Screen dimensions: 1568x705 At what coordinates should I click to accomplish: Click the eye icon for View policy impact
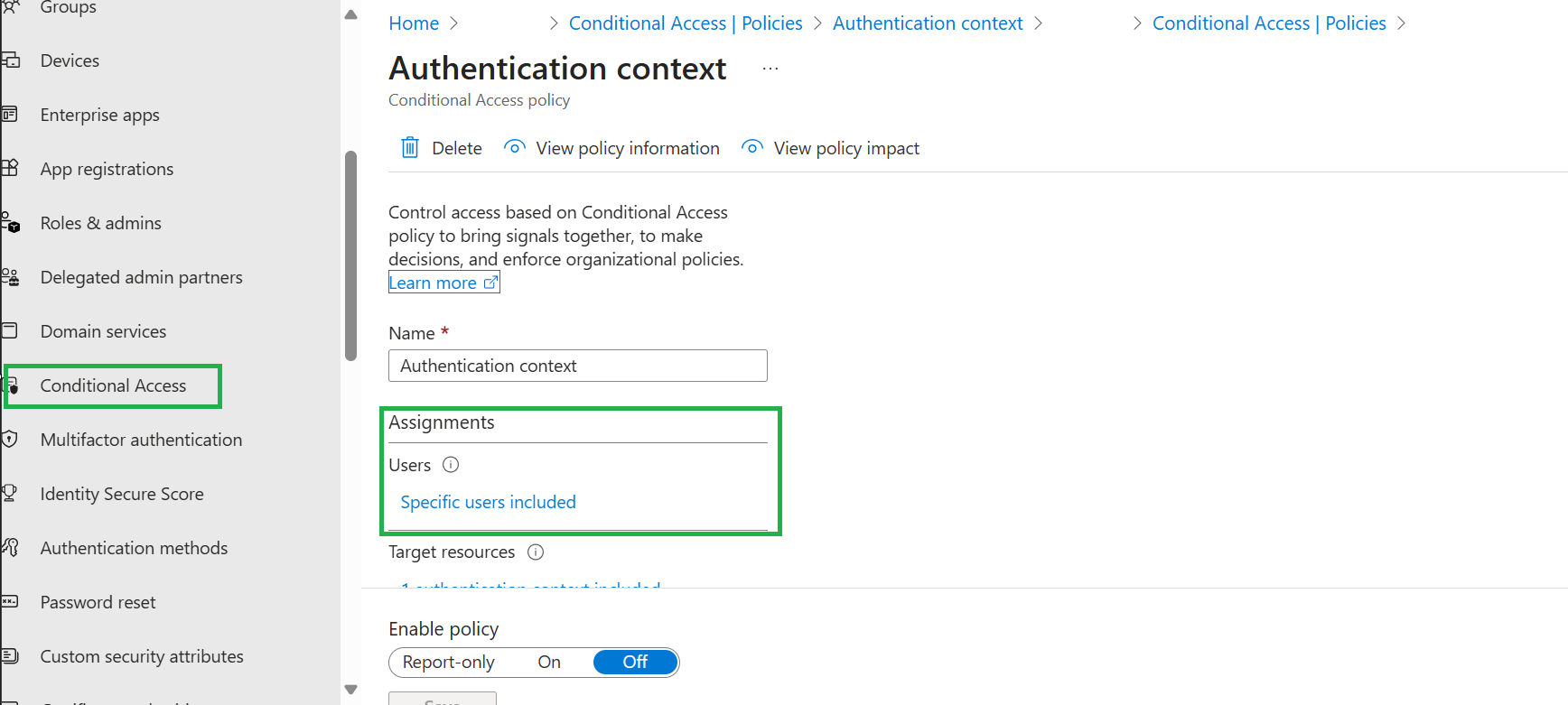pos(752,146)
